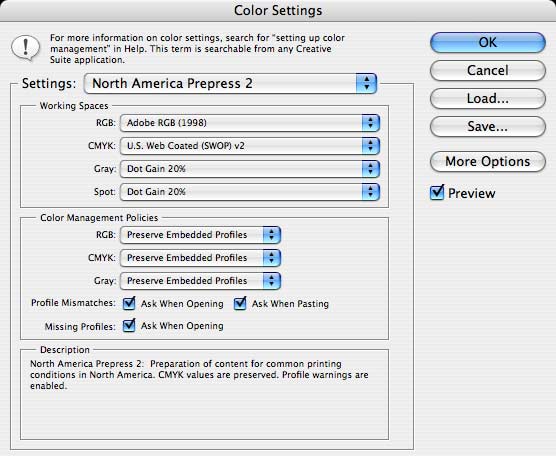Toggle Ask When Pasting checkbox

click(240, 304)
